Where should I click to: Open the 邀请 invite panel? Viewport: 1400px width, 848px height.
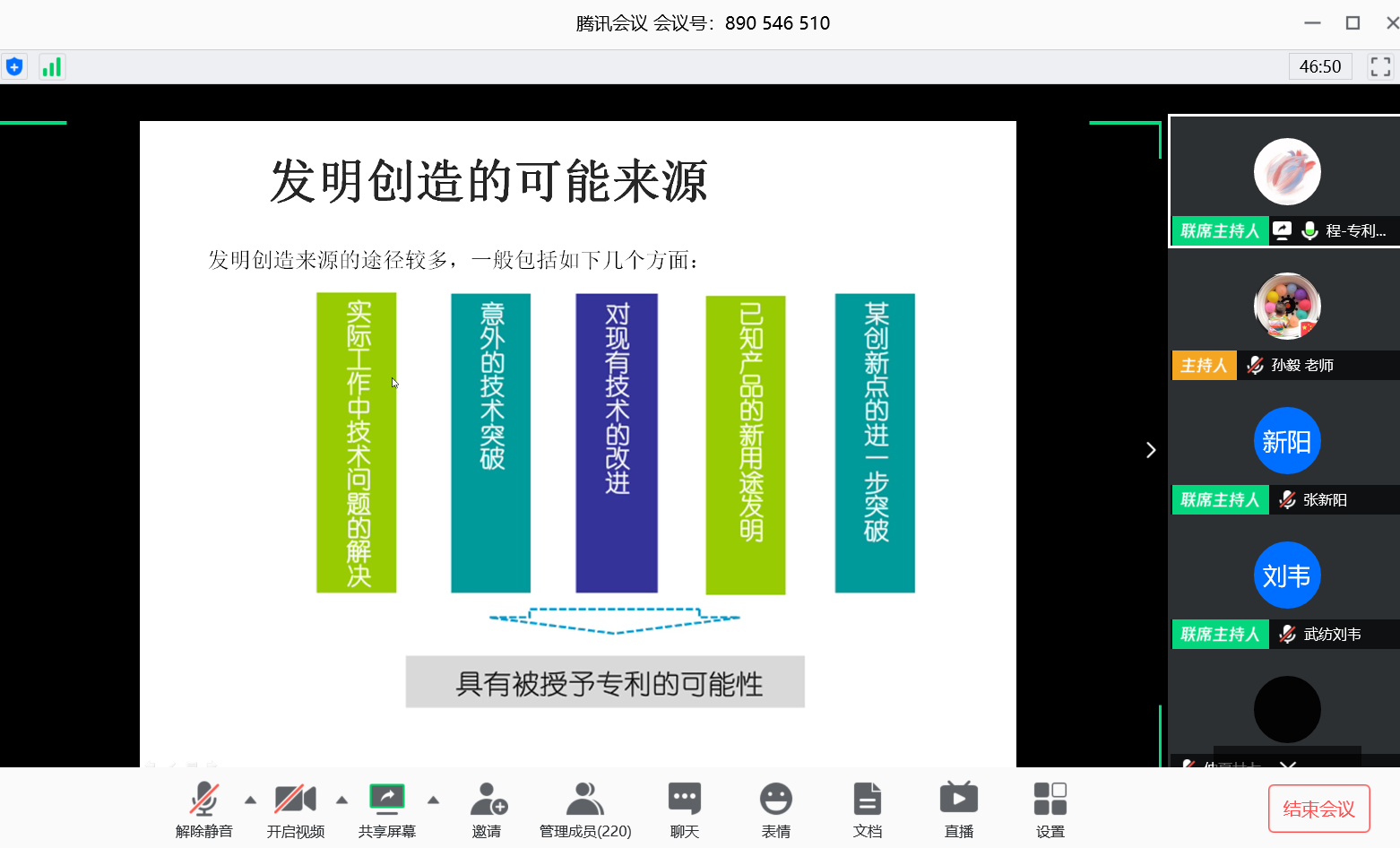(x=488, y=809)
